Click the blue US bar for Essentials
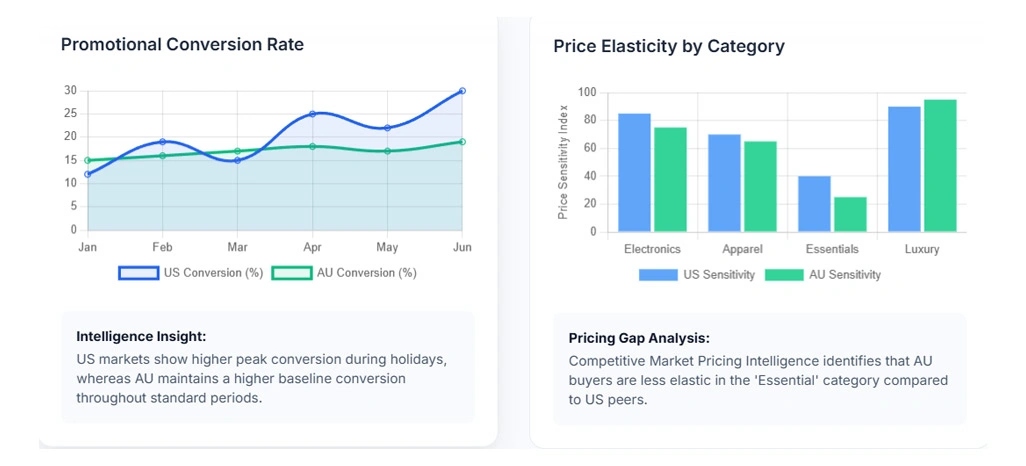This screenshot has width=1026, height=466. point(814,204)
